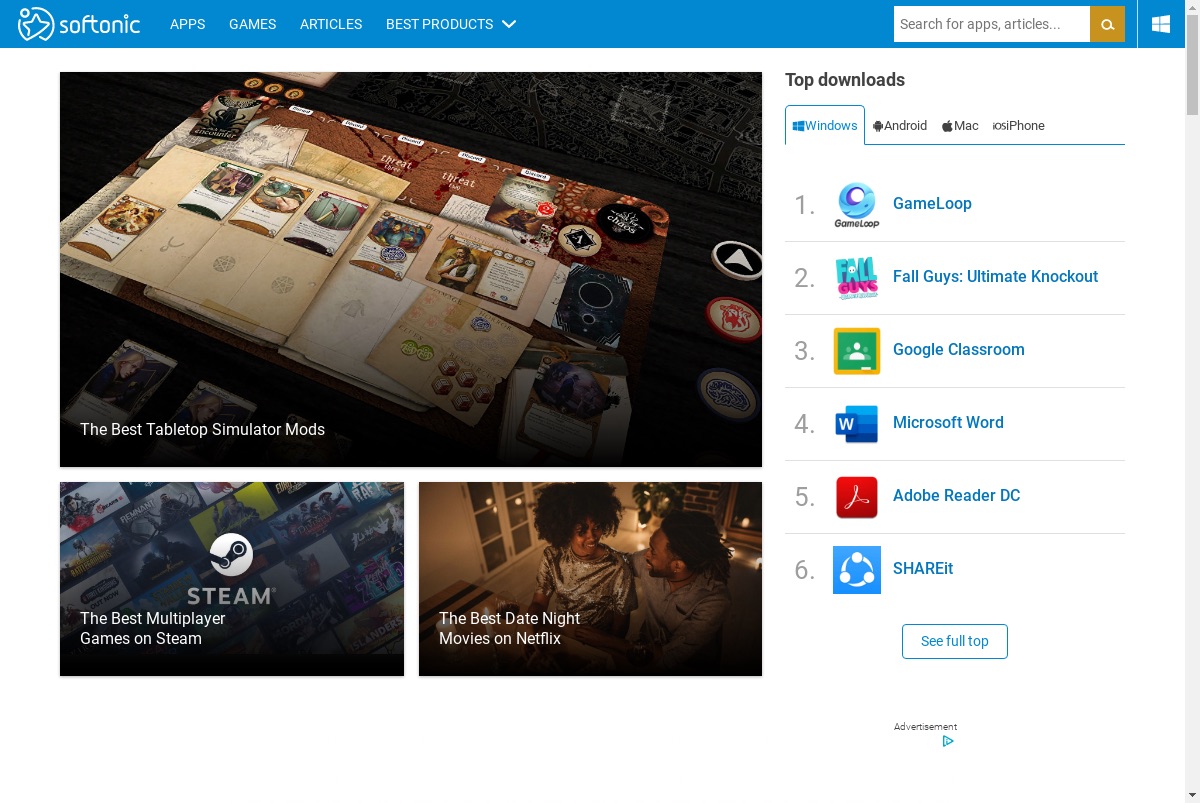Switch to the Mac tab
Screen dimensions: 1200x803
tap(960, 125)
